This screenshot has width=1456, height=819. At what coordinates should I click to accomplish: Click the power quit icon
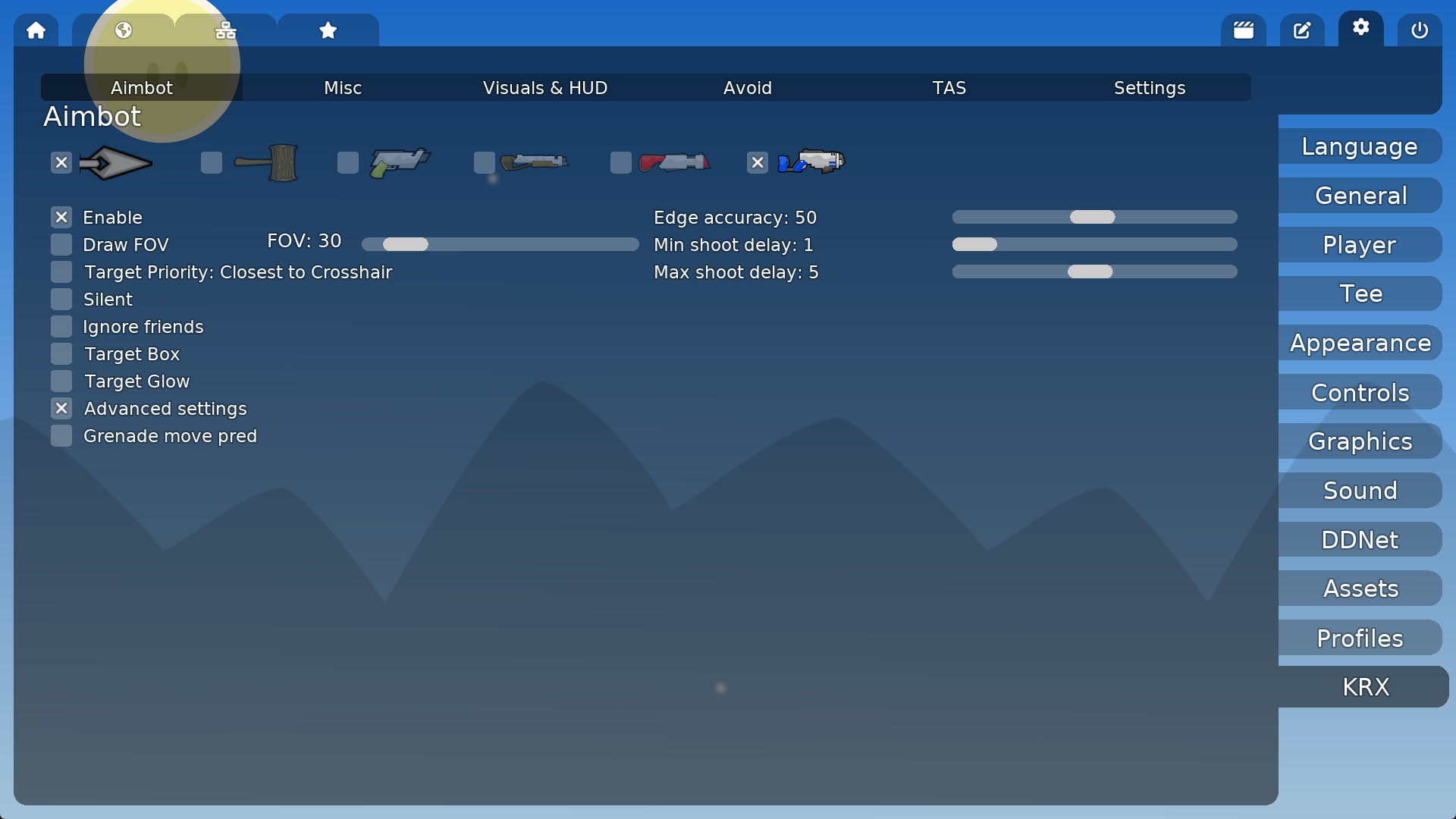(x=1420, y=30)
